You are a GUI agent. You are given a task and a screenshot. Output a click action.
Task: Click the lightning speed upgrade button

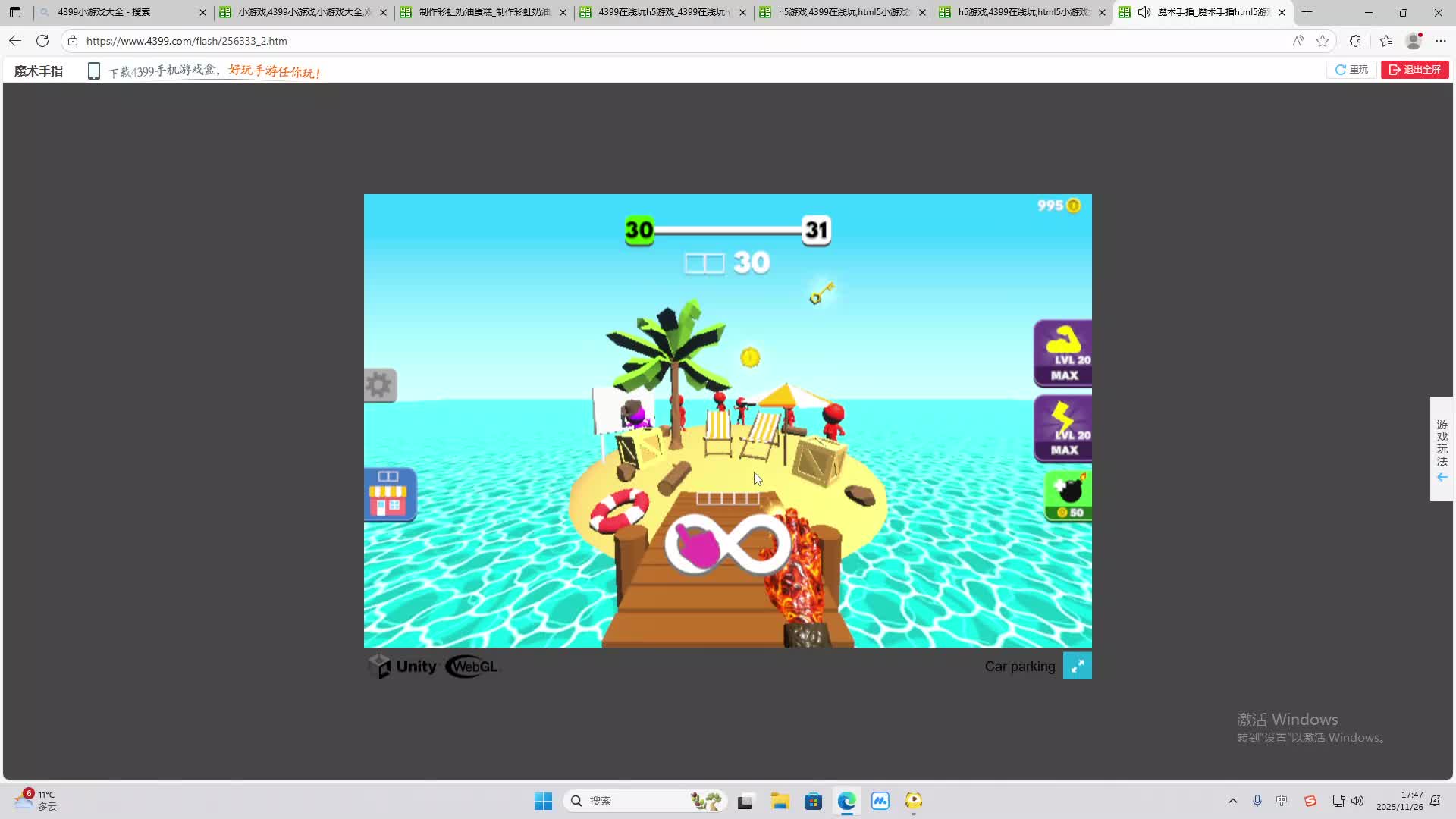[x=1063, y=428]
